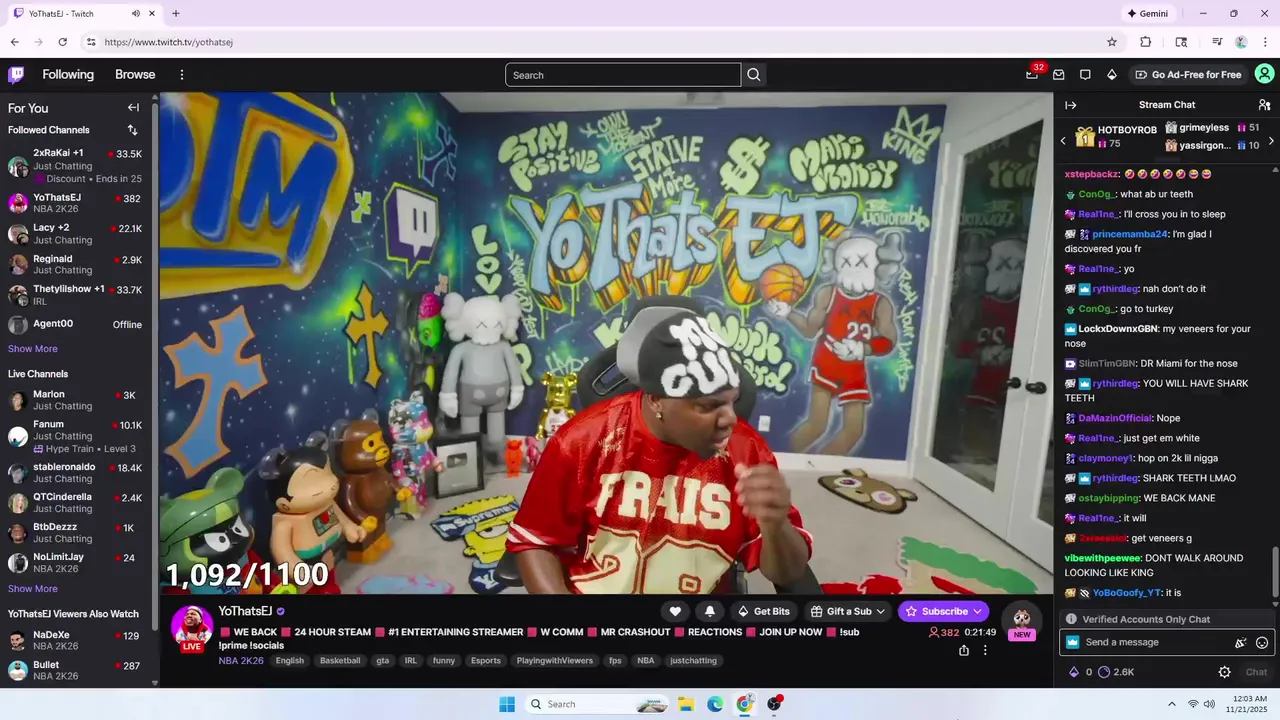Click the Gemini button in Chrome
The image size is (1280, 720).
pos(1148,14)
